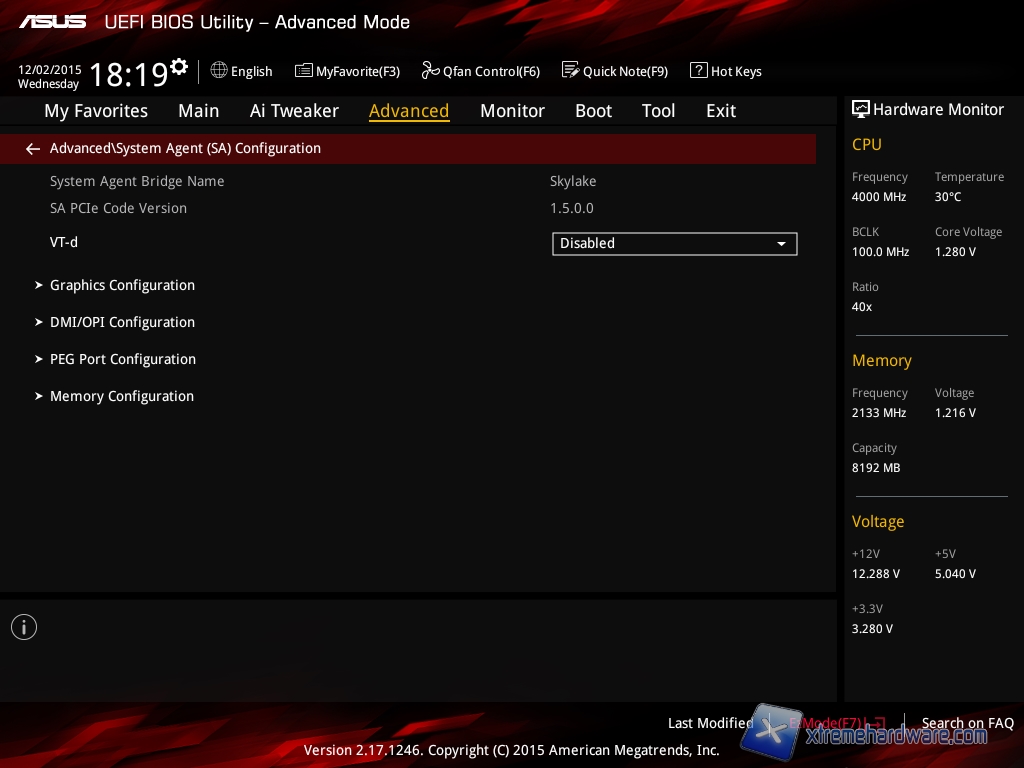Expand PEG Port Configuration submenu
The width and height of the screenshot is (1024, 768).
pos(123,359)
